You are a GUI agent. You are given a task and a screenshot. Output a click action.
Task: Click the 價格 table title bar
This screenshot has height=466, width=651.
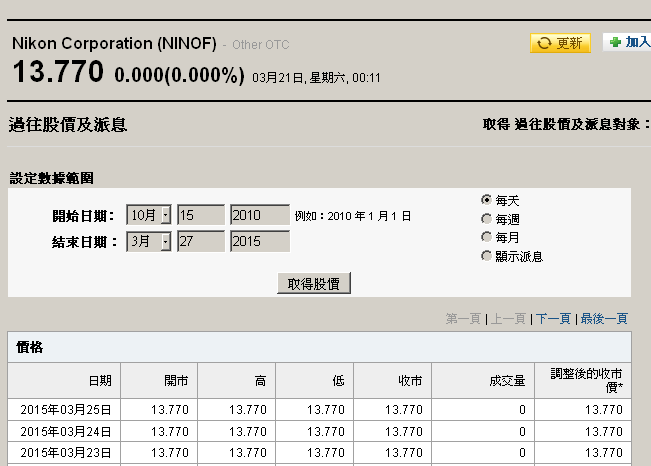tap(320, 347)
